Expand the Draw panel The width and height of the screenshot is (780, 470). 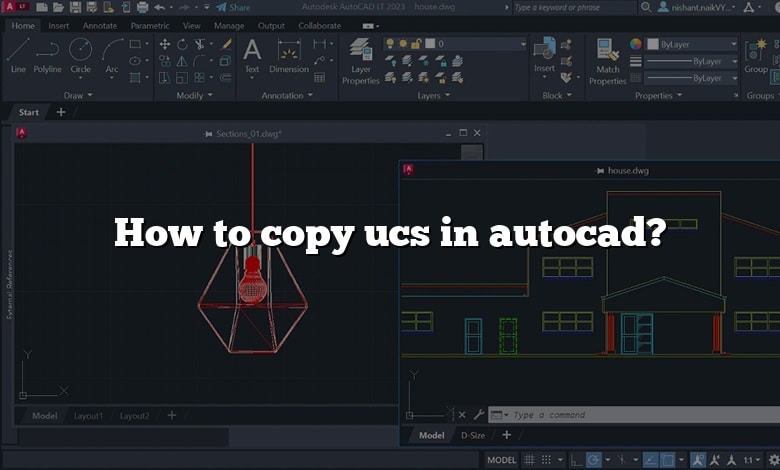78,95
